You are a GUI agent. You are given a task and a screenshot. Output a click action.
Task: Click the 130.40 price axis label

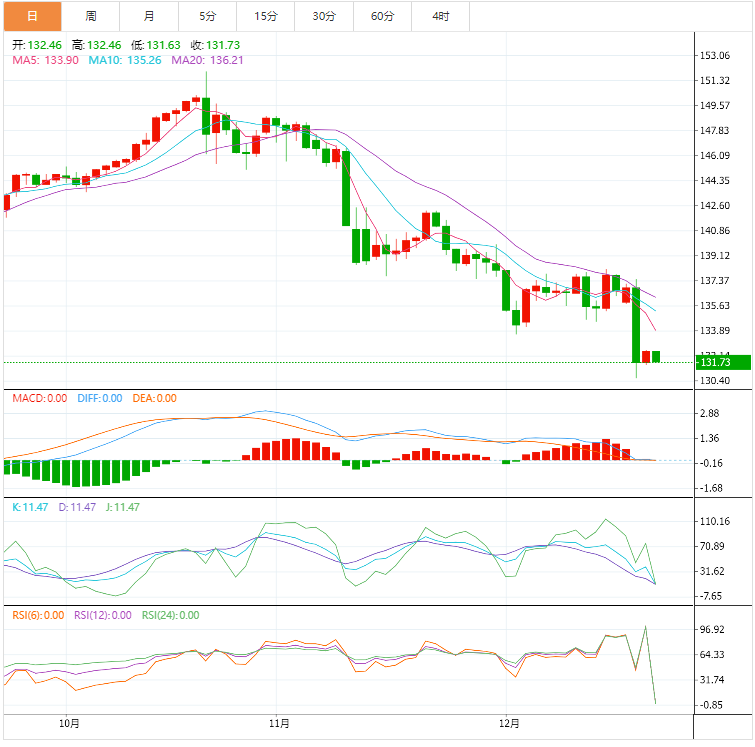coord(715,380)
